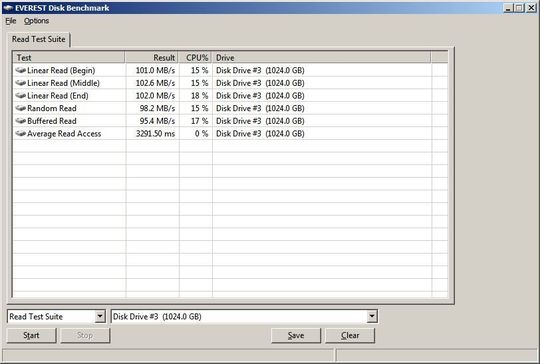540x364 pixels.
Task: Click the disk icon beside Linear Read (Middle)
Action: [x=21, y=83]
